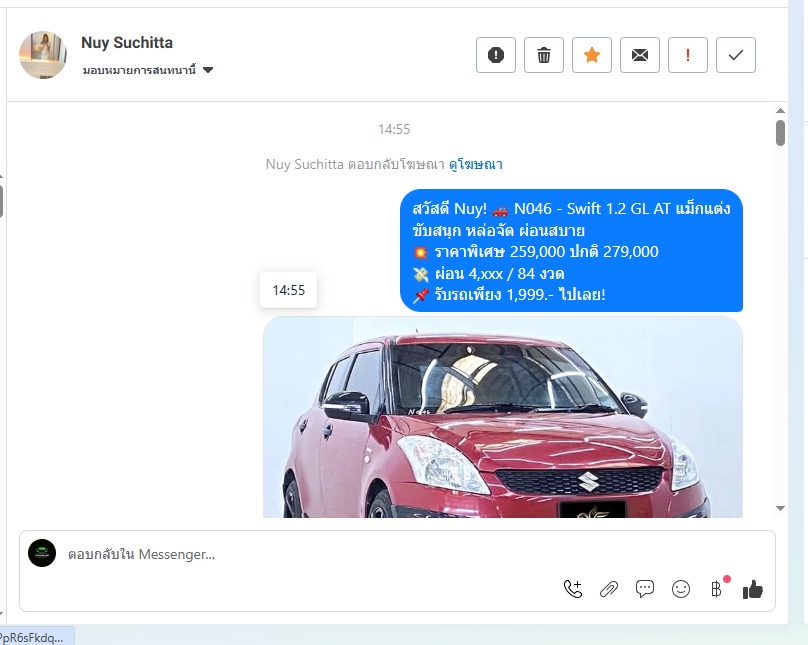Flag the conversation with the red exclamation icon

[687, 55]
